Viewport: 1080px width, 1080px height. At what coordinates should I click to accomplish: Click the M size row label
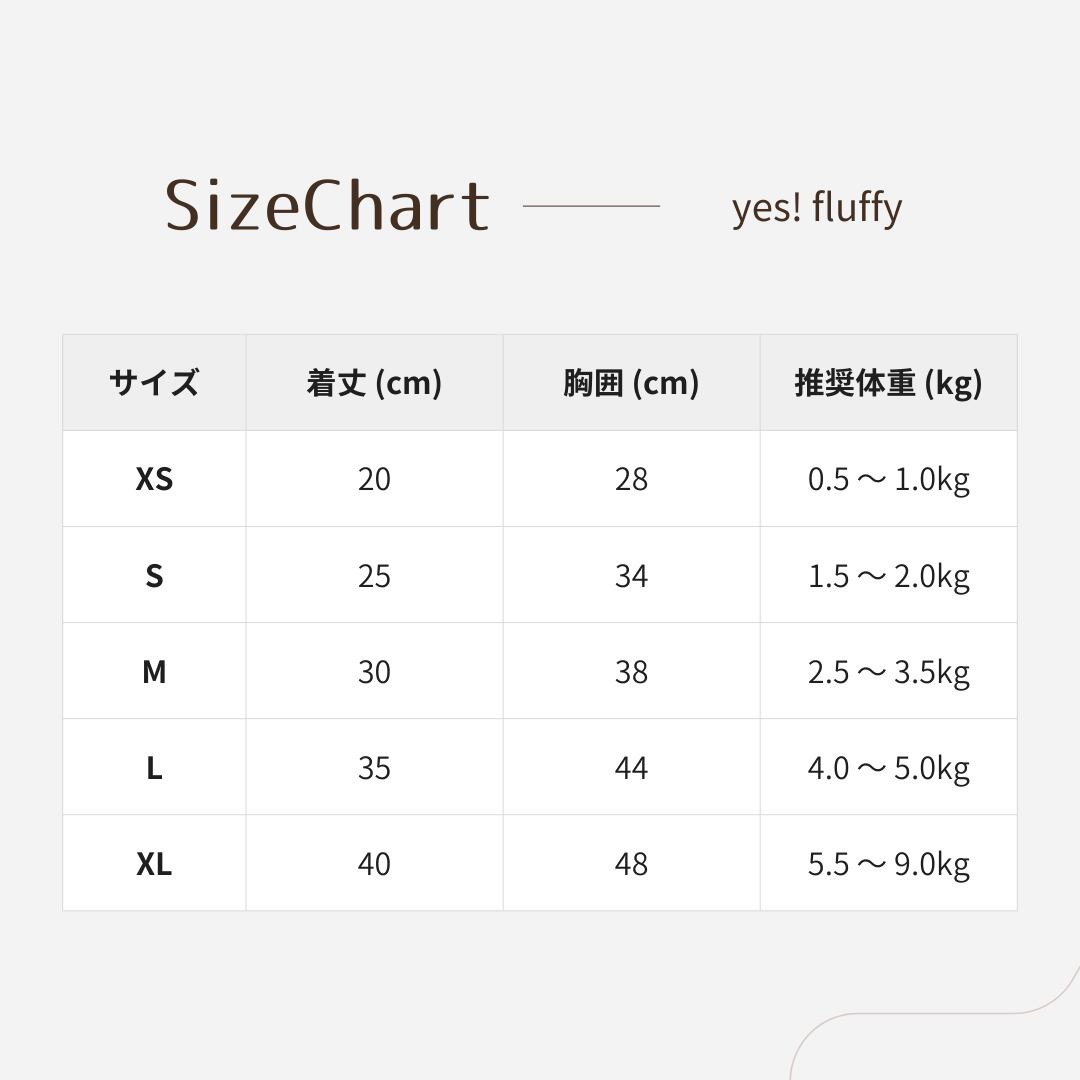pos(154,672)
